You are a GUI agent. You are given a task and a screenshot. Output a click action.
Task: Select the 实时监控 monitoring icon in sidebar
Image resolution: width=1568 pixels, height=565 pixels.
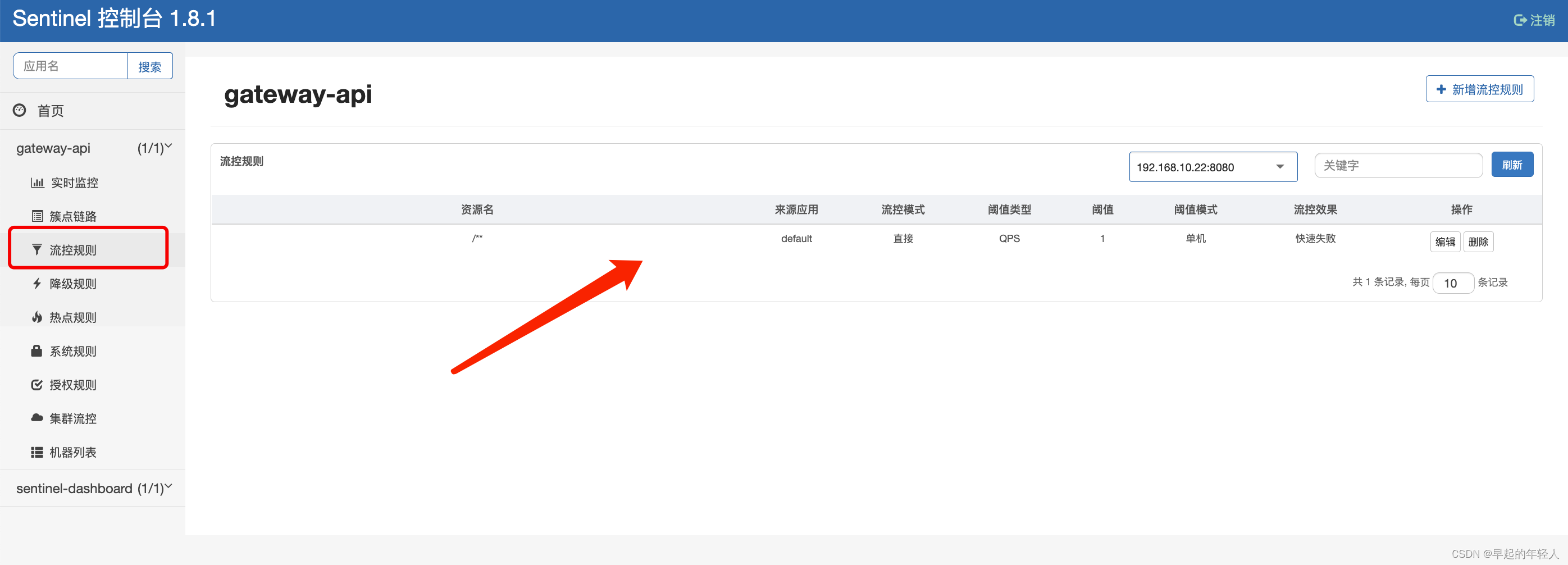tap(37, 182)
